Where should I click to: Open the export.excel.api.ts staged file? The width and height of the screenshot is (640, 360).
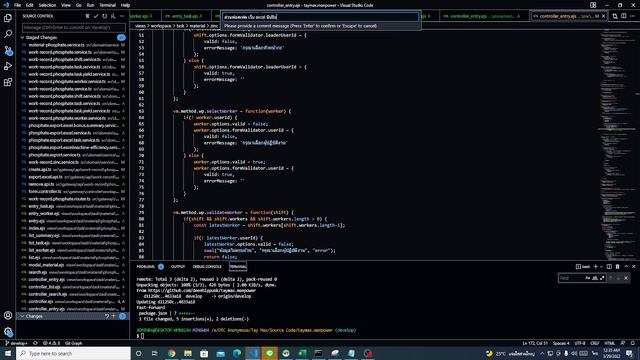(73, 177)
